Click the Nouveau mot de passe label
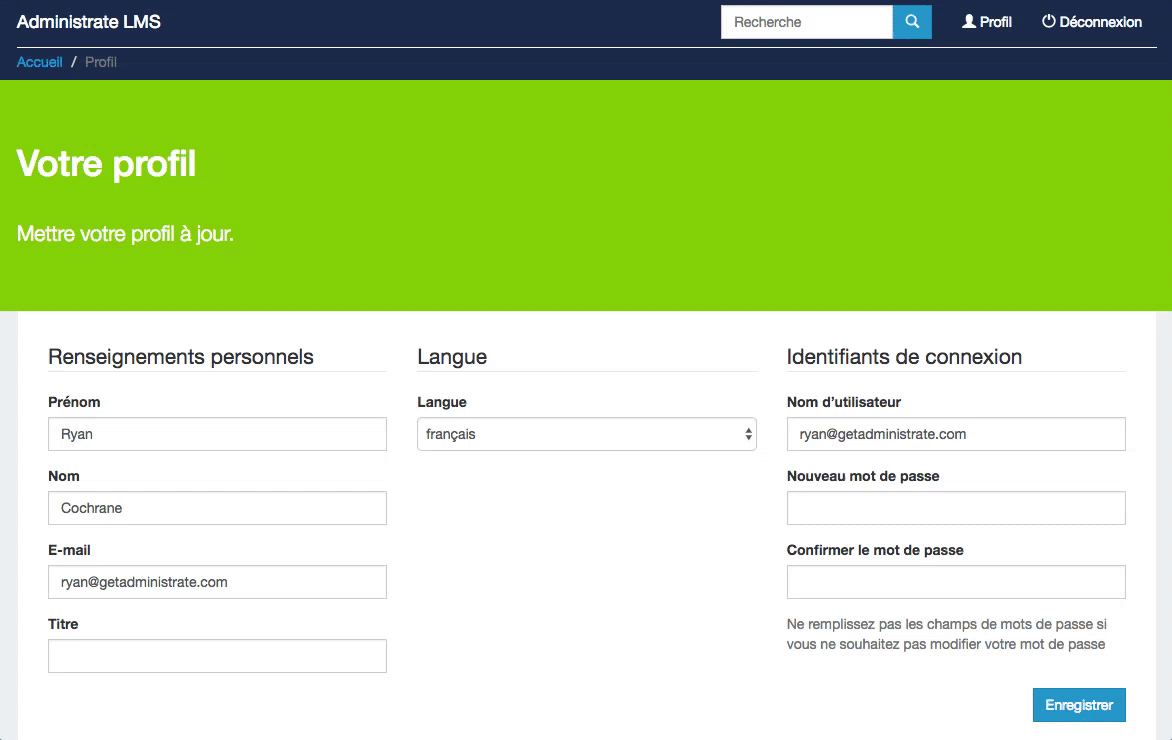 click(x=863, y=476)
